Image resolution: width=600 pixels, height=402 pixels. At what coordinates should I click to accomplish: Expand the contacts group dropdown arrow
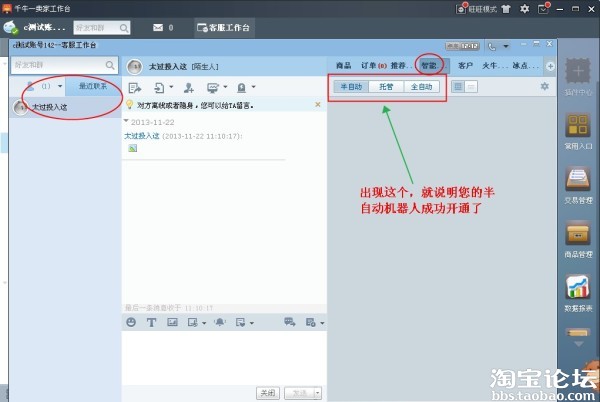point(60,87)
